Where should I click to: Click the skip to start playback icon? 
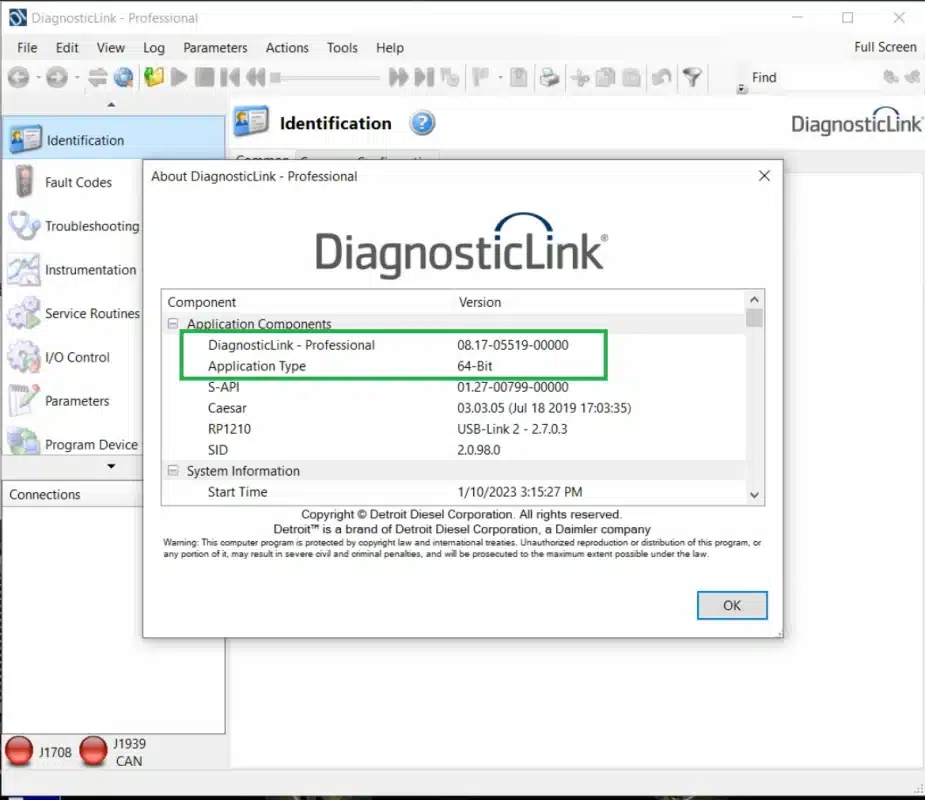tap(229, 77)
